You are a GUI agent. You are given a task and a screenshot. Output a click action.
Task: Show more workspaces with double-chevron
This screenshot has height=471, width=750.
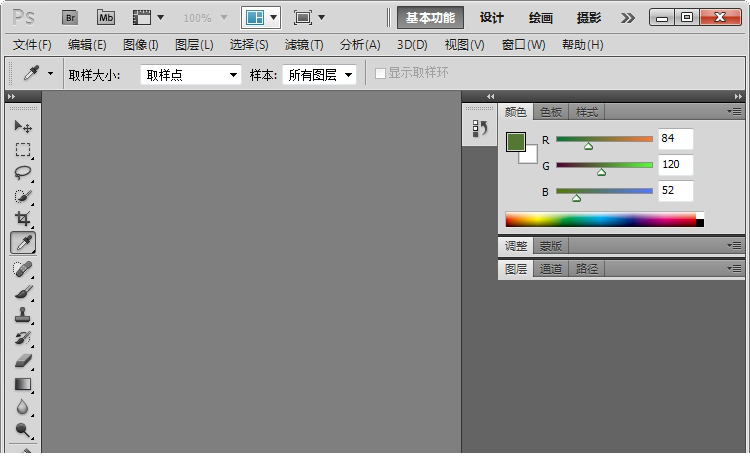[x=628, y=18]
